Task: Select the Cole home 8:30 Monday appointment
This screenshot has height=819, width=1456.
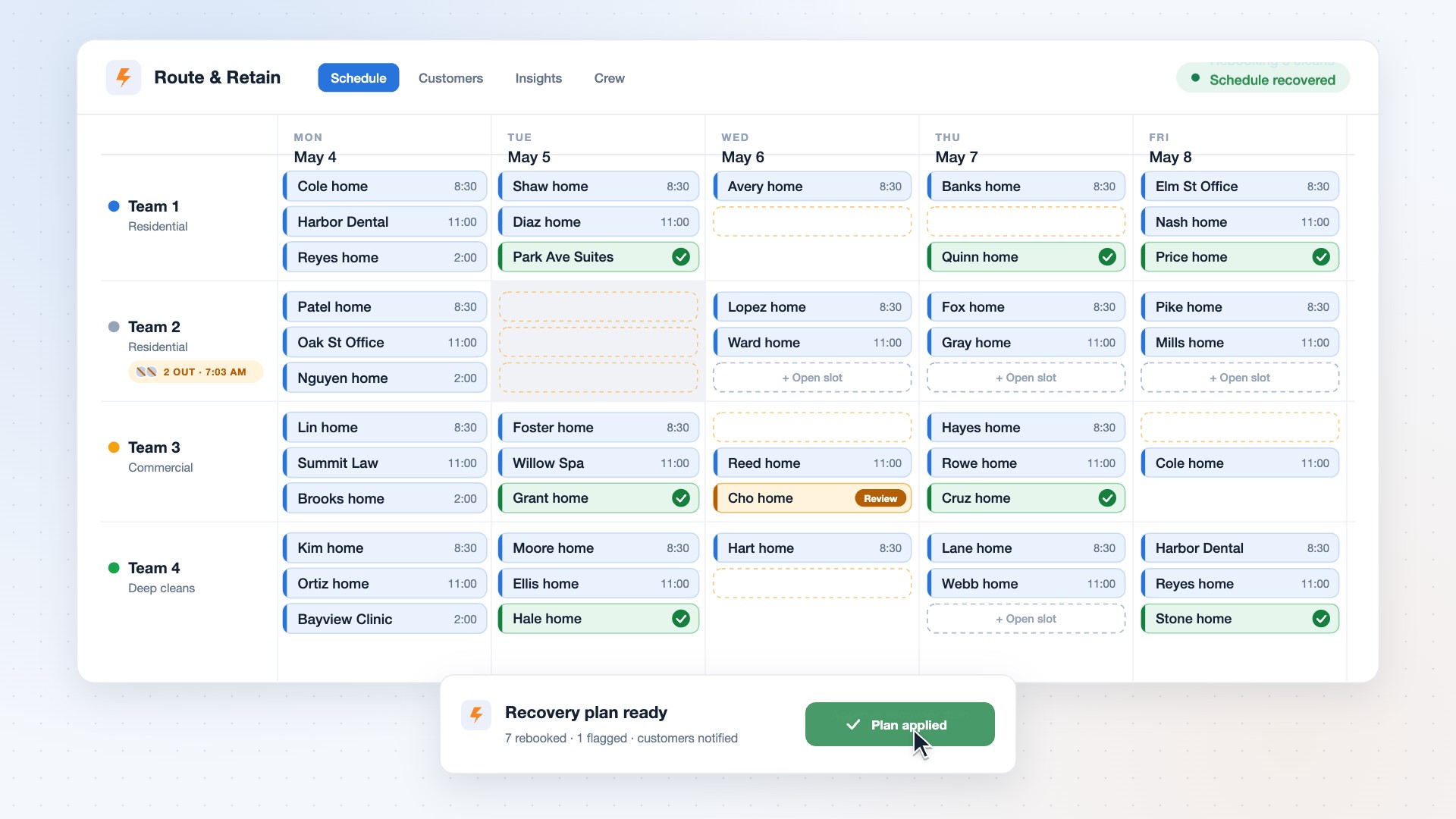Action: pos(384,187)
